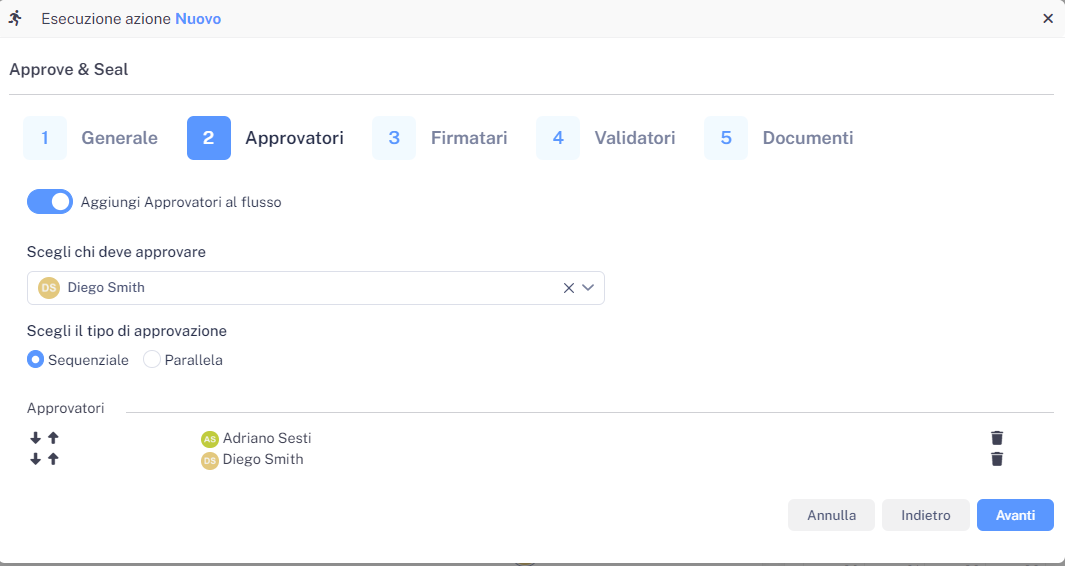Viewport: 1065px width, 566px height.
Task: Click the running figure icon in title bar
Action: [x=15, y=18]
